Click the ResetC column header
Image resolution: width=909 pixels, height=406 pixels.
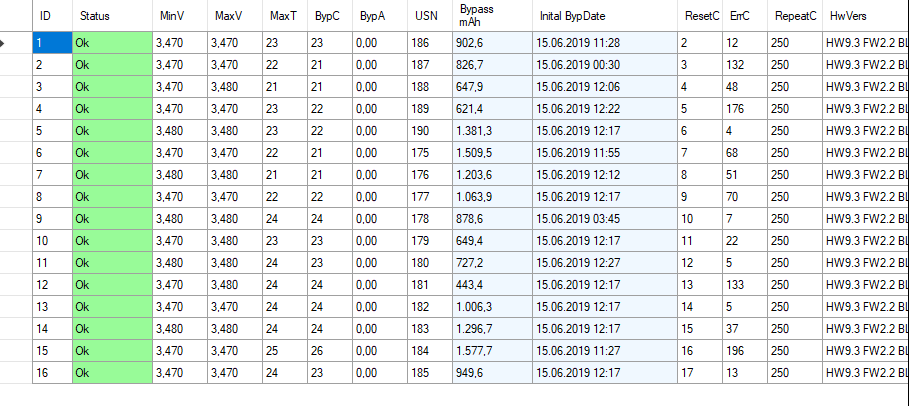(699, 16)
